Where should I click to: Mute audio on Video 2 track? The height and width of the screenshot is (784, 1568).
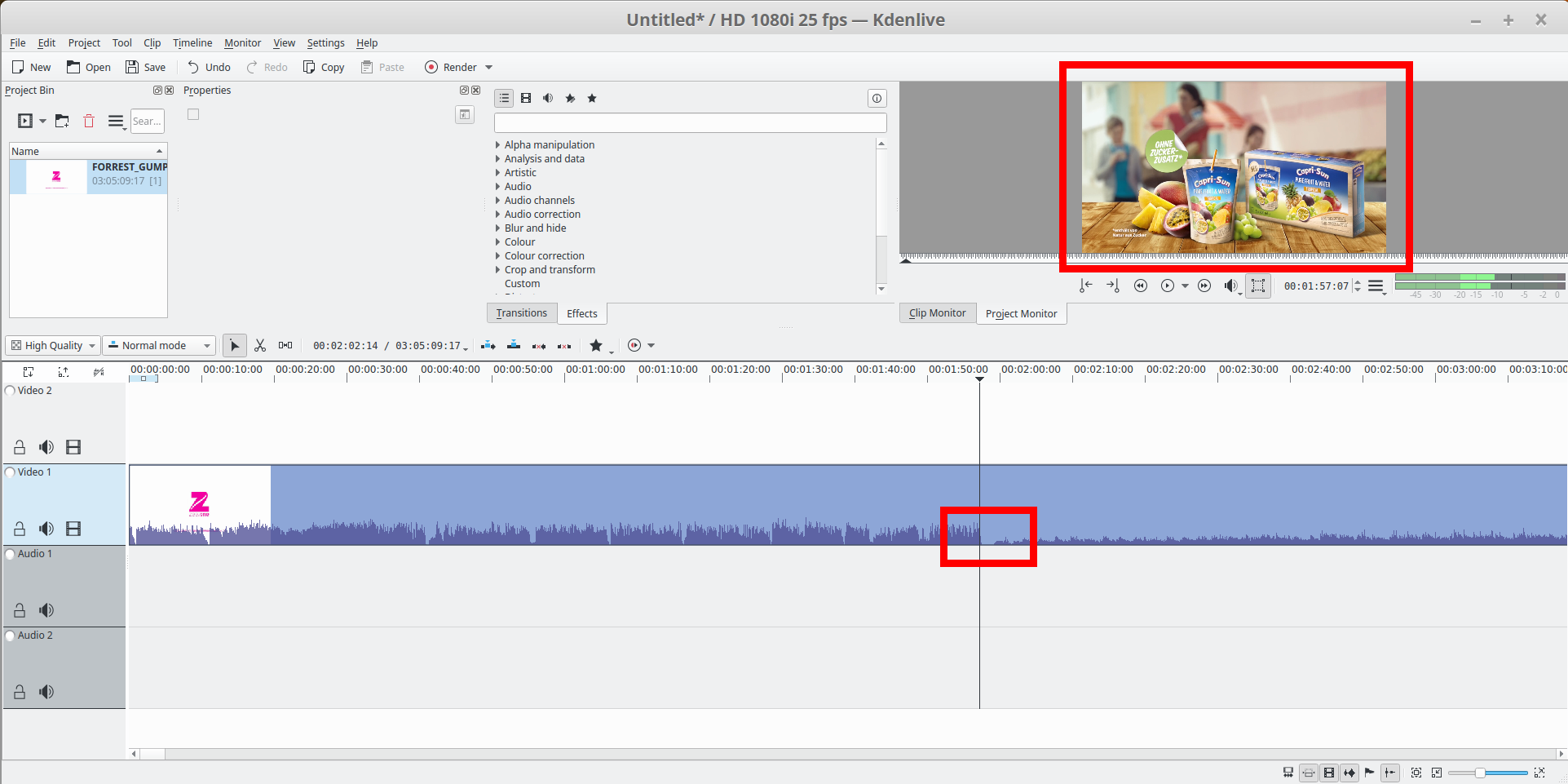click(x=46, y=447)
